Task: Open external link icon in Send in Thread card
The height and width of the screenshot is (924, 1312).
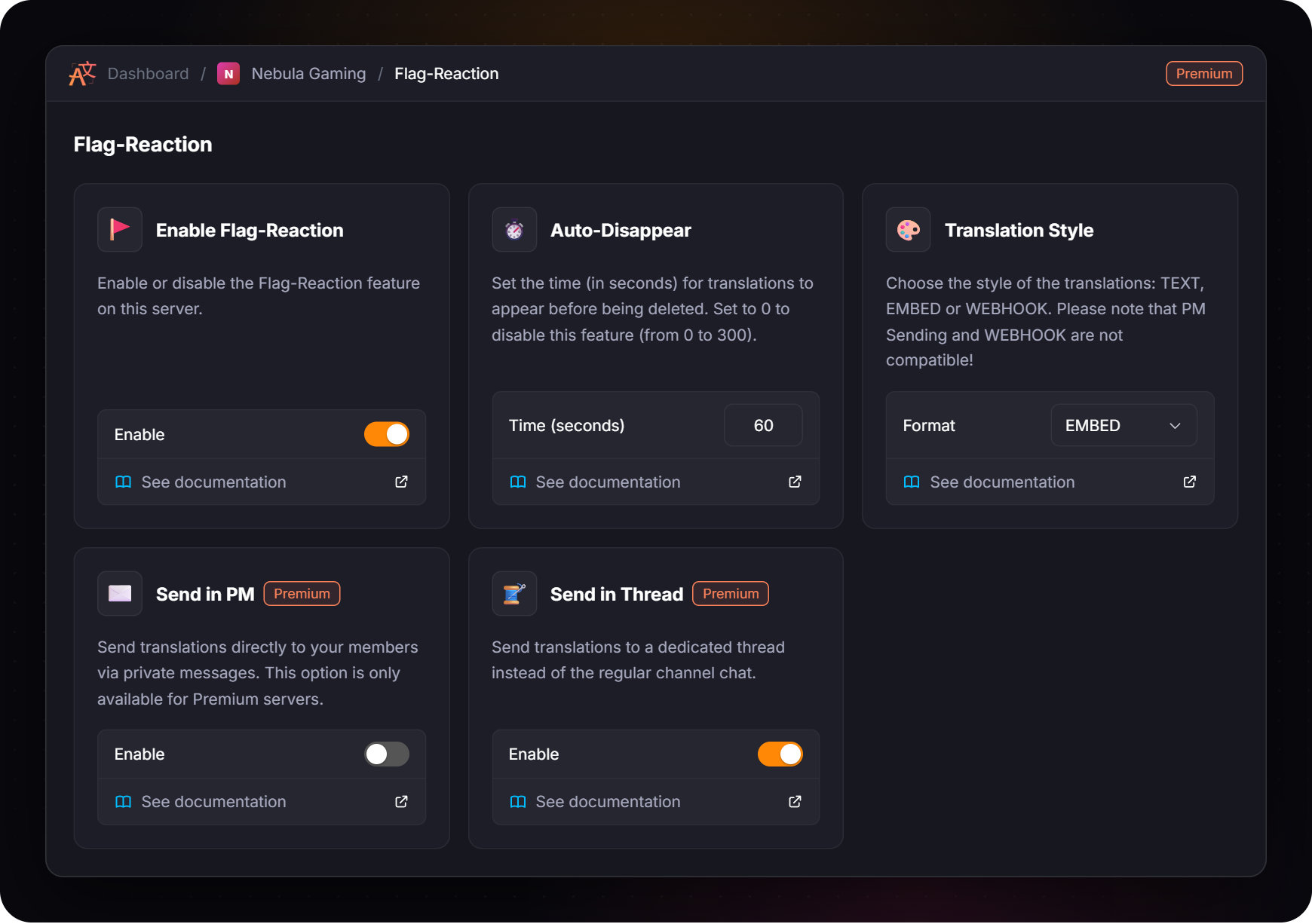Action: click(795, 801)
